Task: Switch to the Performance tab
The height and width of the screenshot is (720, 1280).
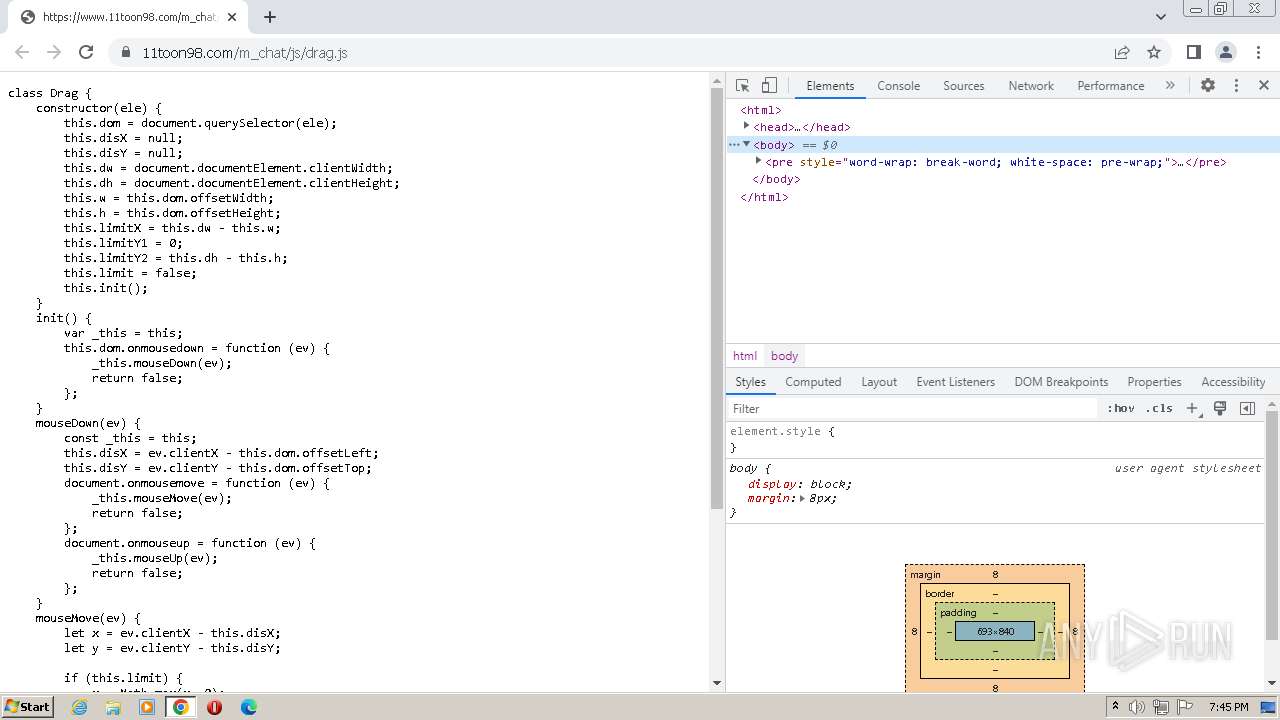Action: tap(1110, 86)
